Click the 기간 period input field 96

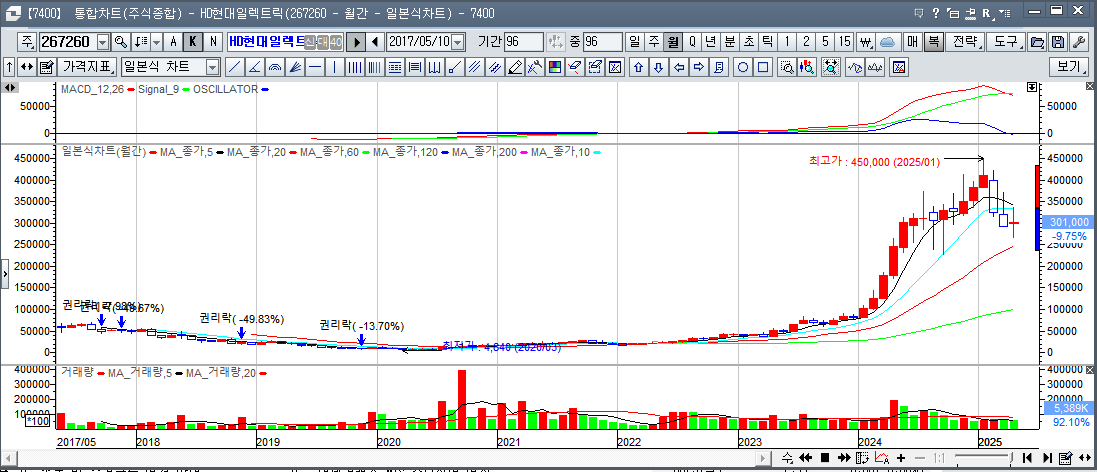(523, 42)
